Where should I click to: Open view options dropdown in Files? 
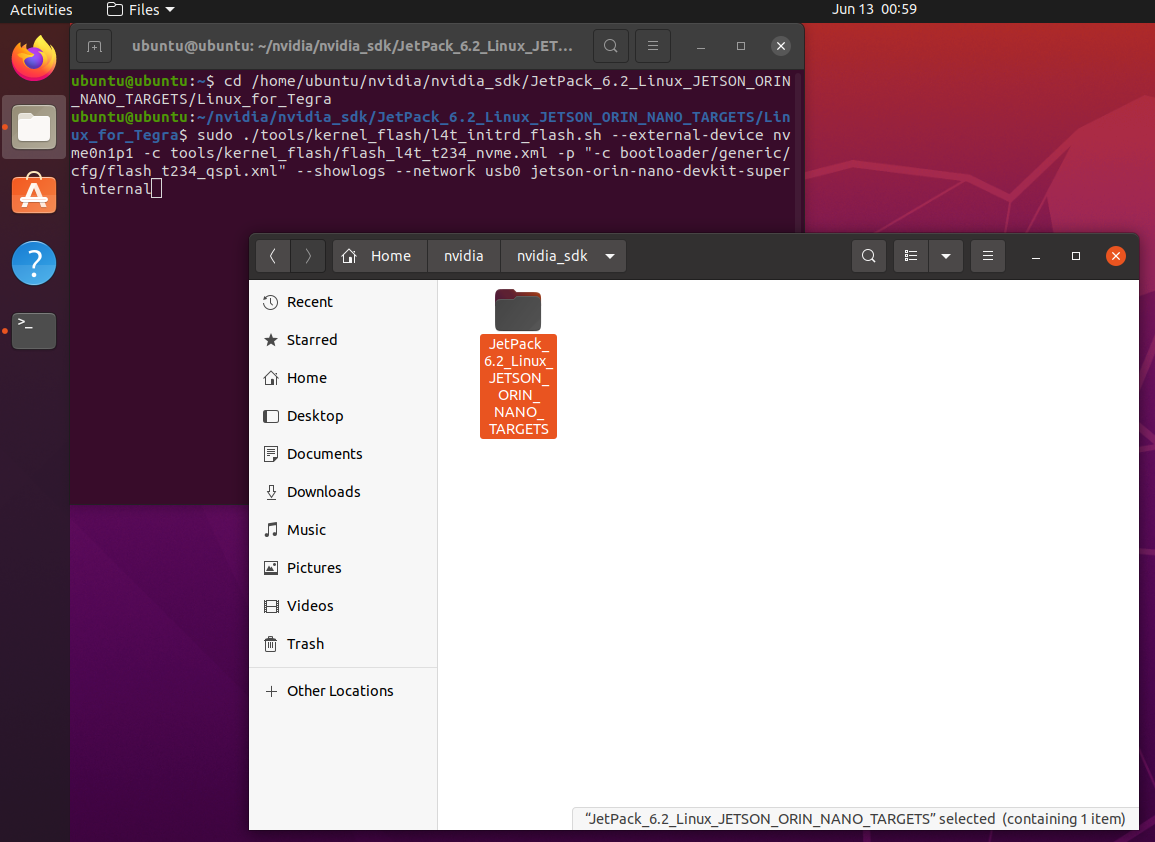click(x=946, y=256)
